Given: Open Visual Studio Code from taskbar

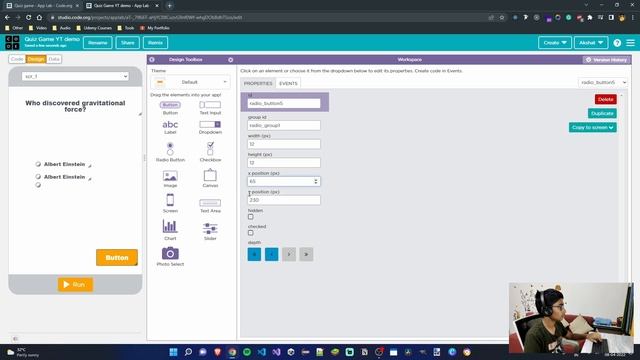Looking at the screenshot, I should 262,352.
